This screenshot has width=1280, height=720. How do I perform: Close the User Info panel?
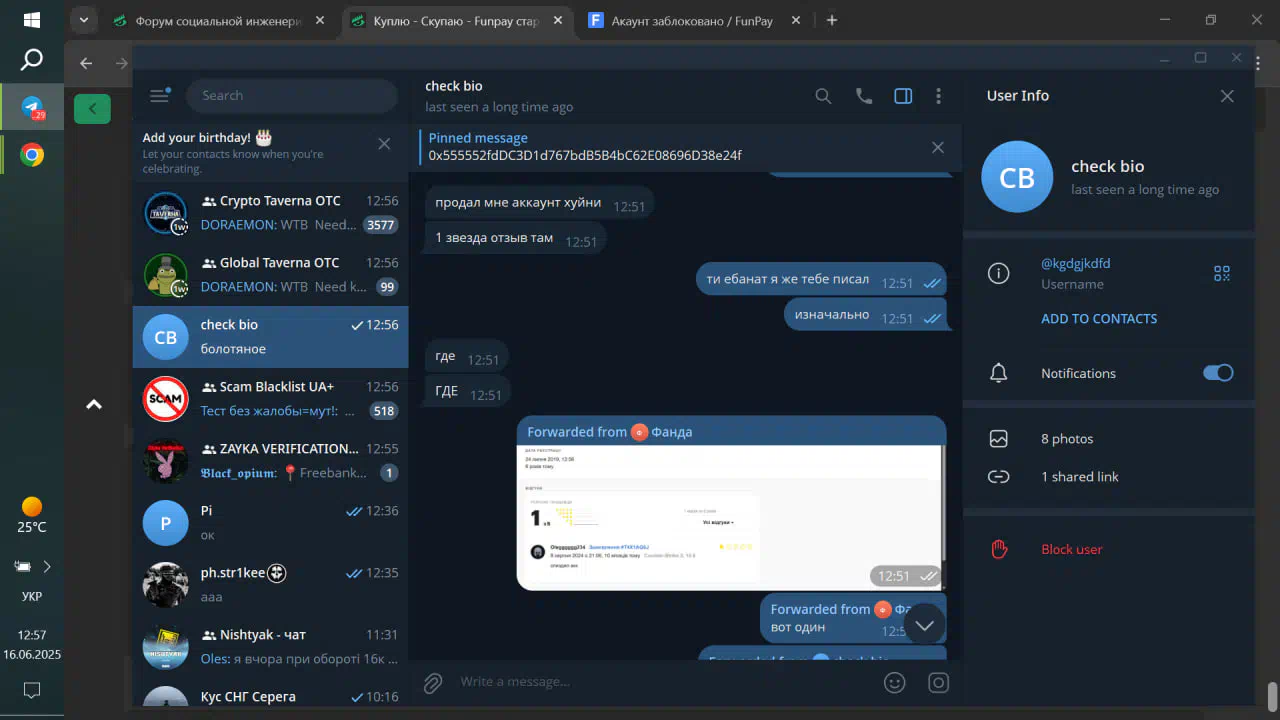click(x=1227, y=96)
